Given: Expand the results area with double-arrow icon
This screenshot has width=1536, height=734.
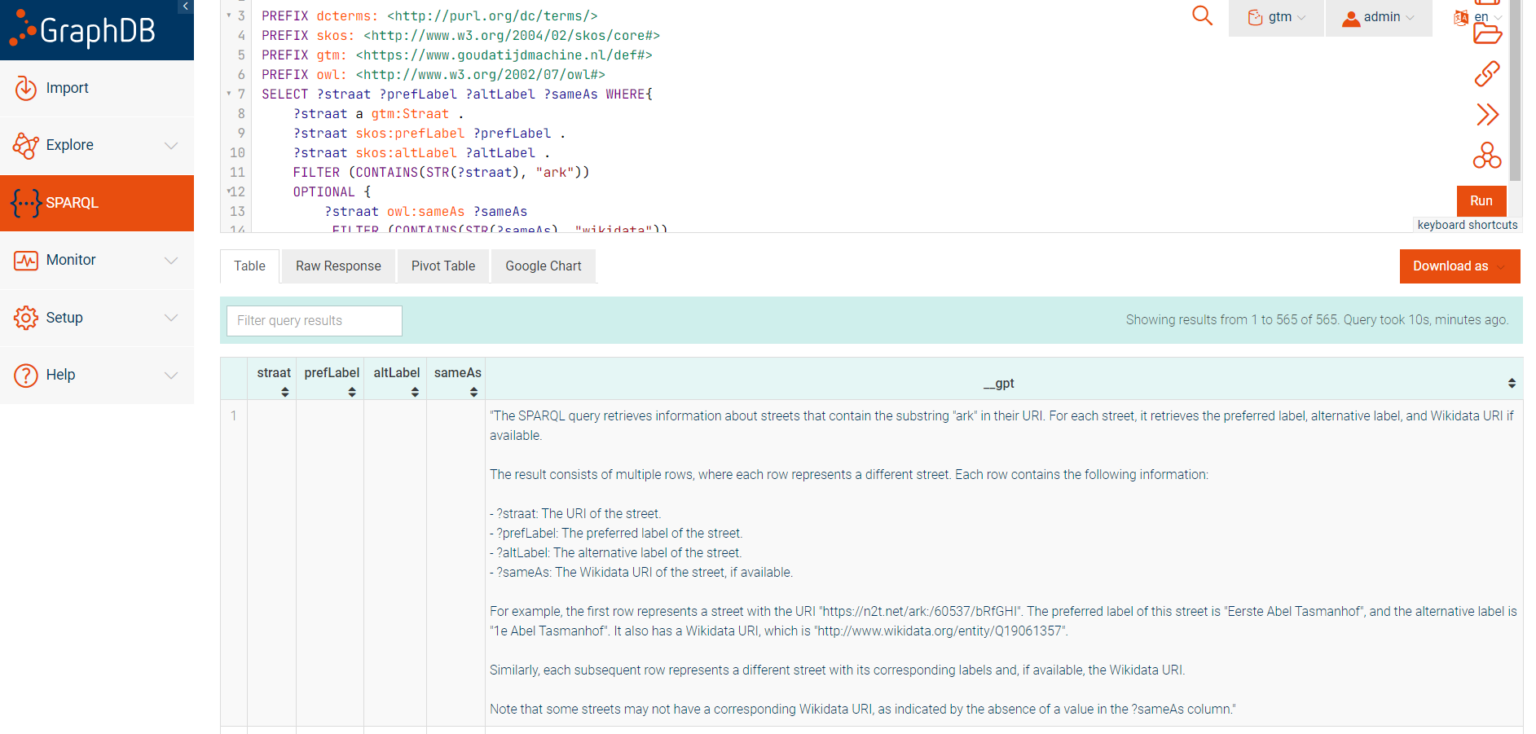Looking at the screenshot, I should [x=1487, y=114].
